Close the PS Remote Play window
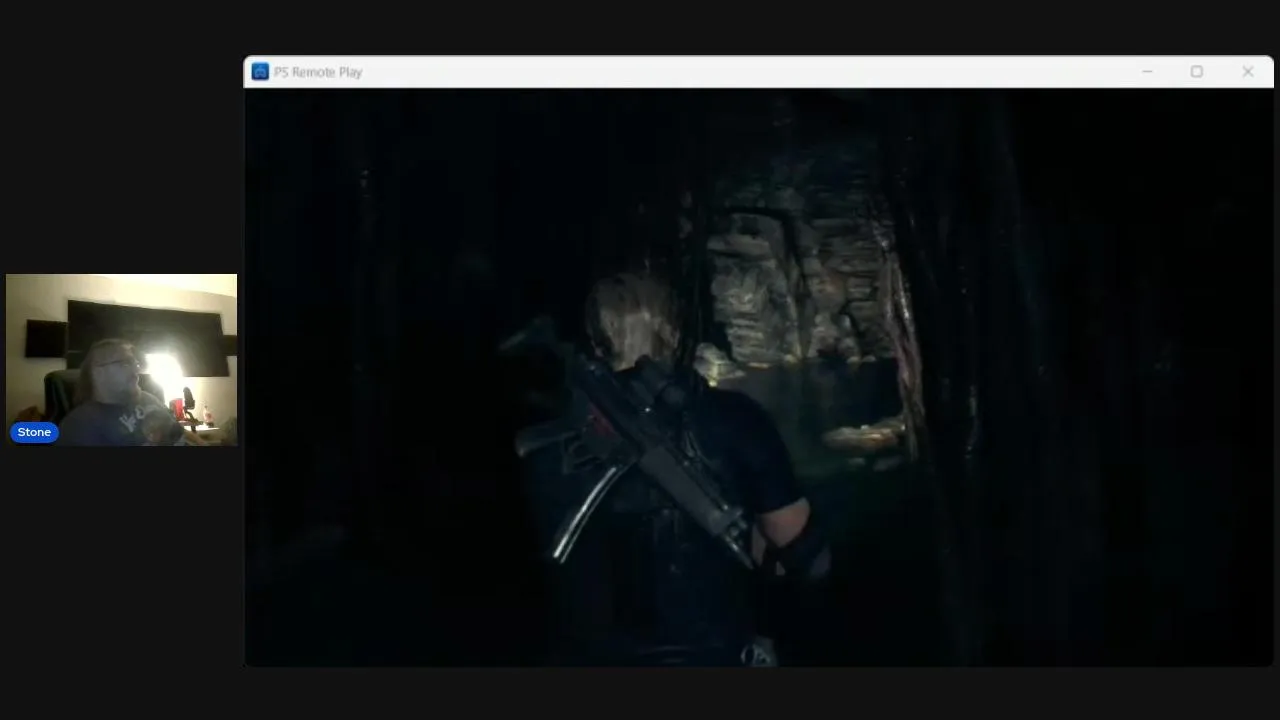This screenshot has width=1280, height=720. tap(1248, 72)
